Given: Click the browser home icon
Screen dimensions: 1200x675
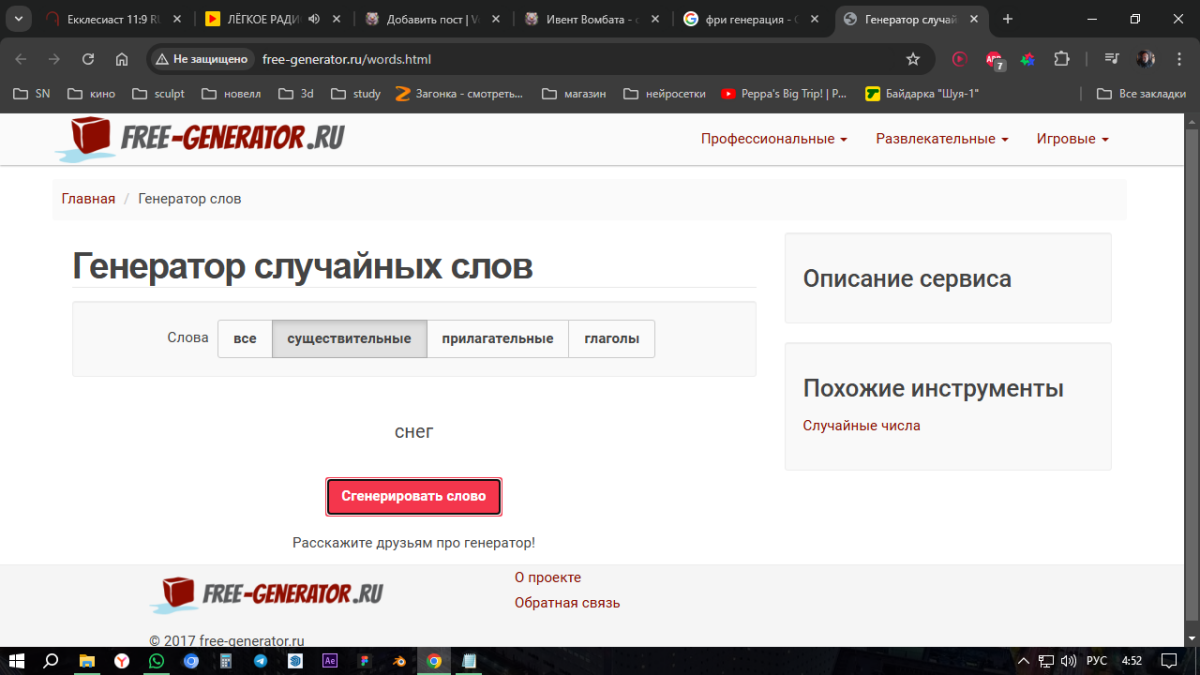Looking at the screenshot, I should point(122,59).
